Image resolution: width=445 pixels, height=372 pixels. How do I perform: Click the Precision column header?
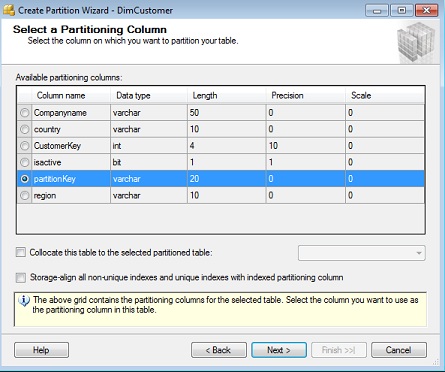point(306,96)
